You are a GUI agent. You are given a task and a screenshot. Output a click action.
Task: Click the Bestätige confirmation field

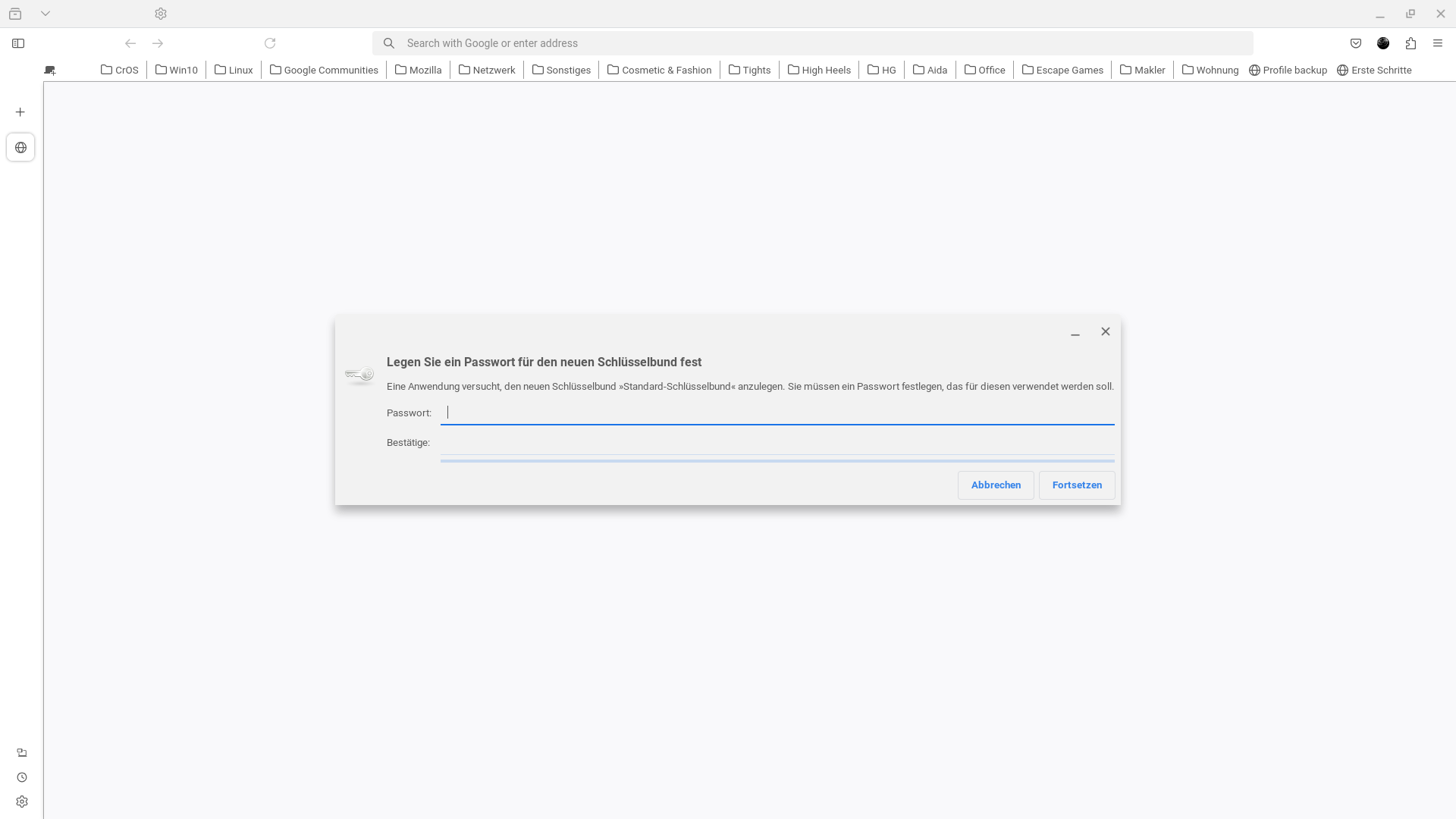(x=777, y=443)
